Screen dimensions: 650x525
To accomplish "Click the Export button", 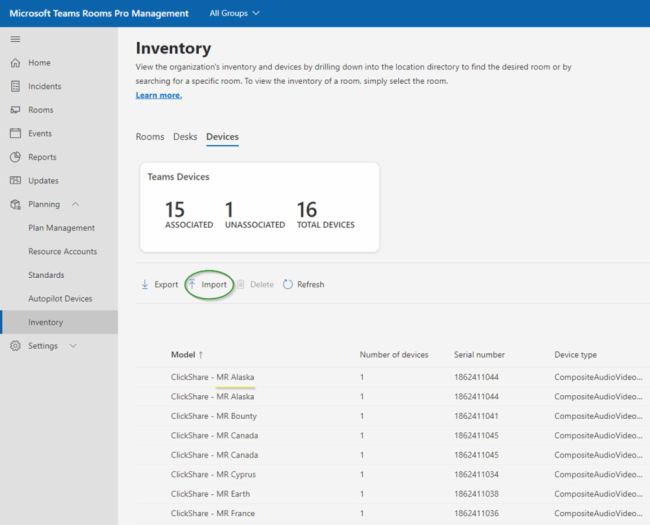I will (x=160, y=284).
